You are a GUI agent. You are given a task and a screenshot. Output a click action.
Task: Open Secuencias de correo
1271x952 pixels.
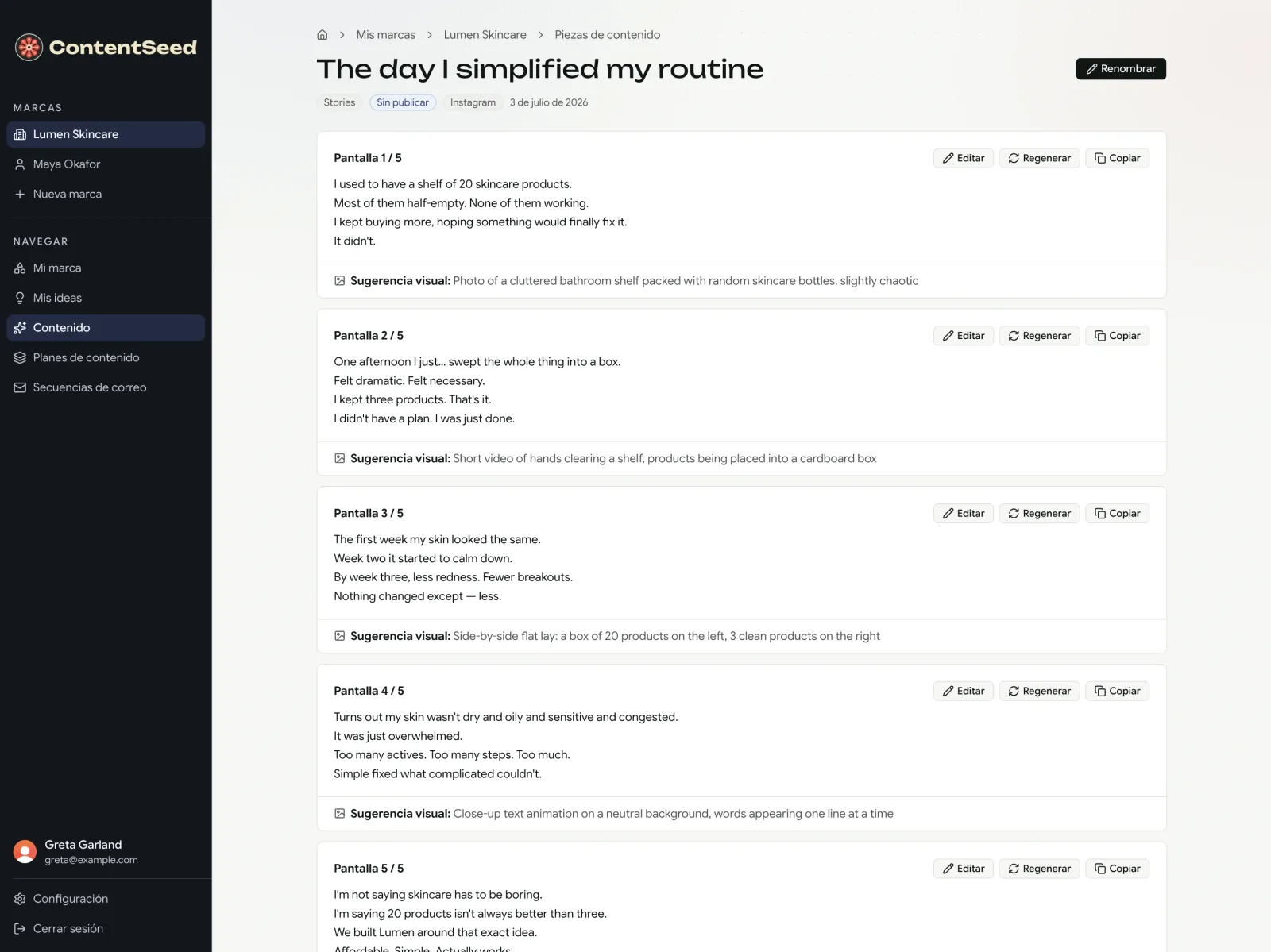[x=106, y=387]
